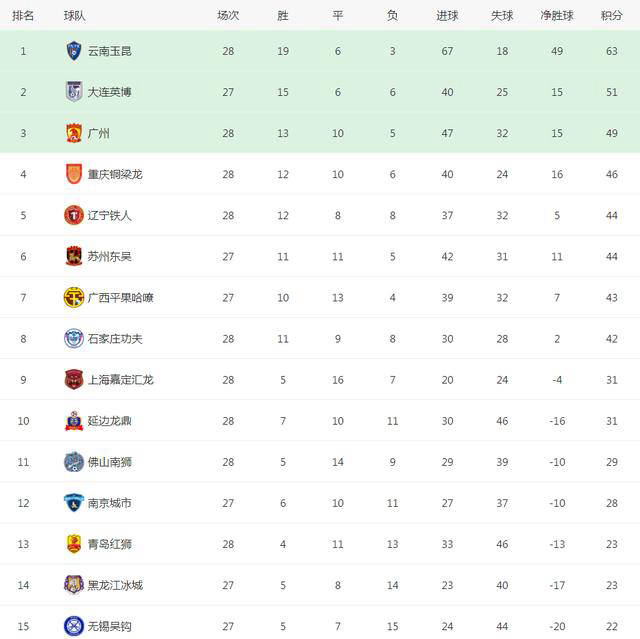640x639 pixels.
Task: Click the 石家庄功夫 circular logo
Action: pyautogui.click(x=74, y=339)
